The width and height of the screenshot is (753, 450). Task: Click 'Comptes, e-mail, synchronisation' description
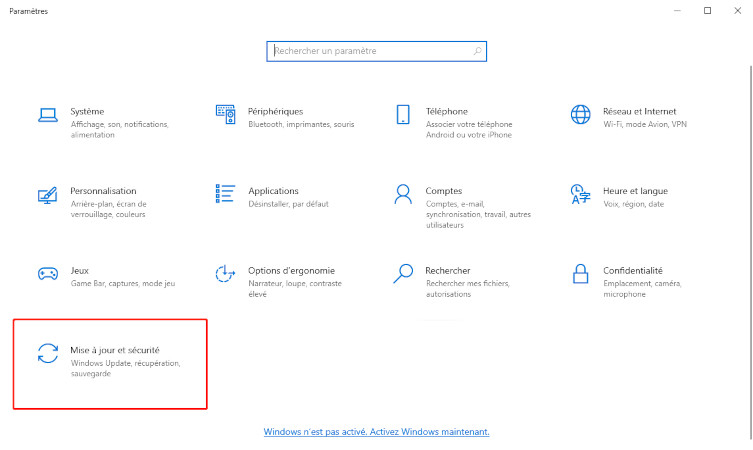[478, 215]
